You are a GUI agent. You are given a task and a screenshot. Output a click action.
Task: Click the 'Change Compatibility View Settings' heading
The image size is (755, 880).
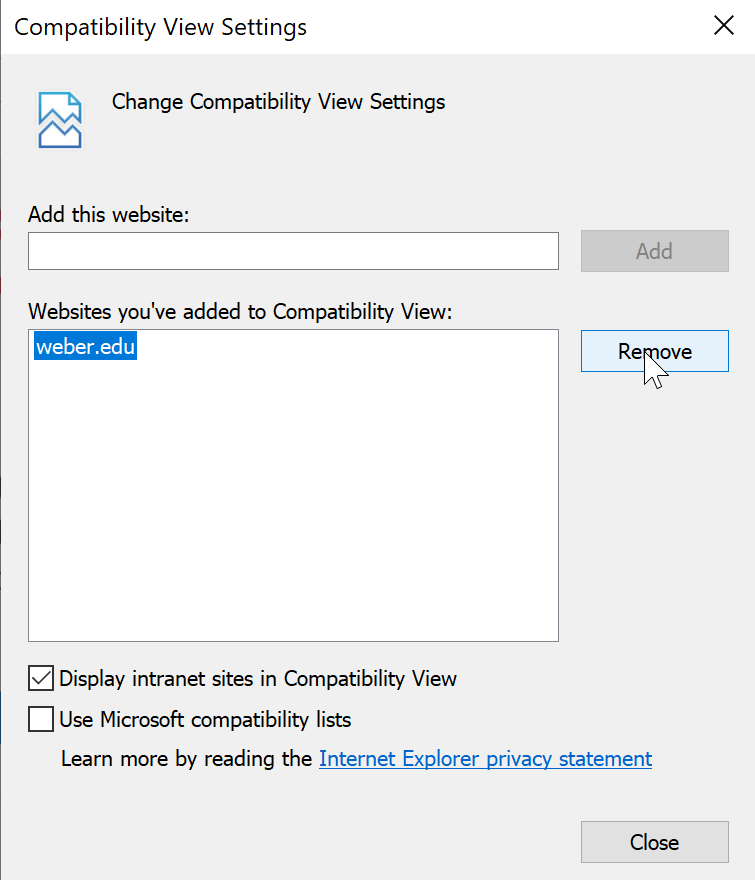pyautogui.click(x=278, y=102)
